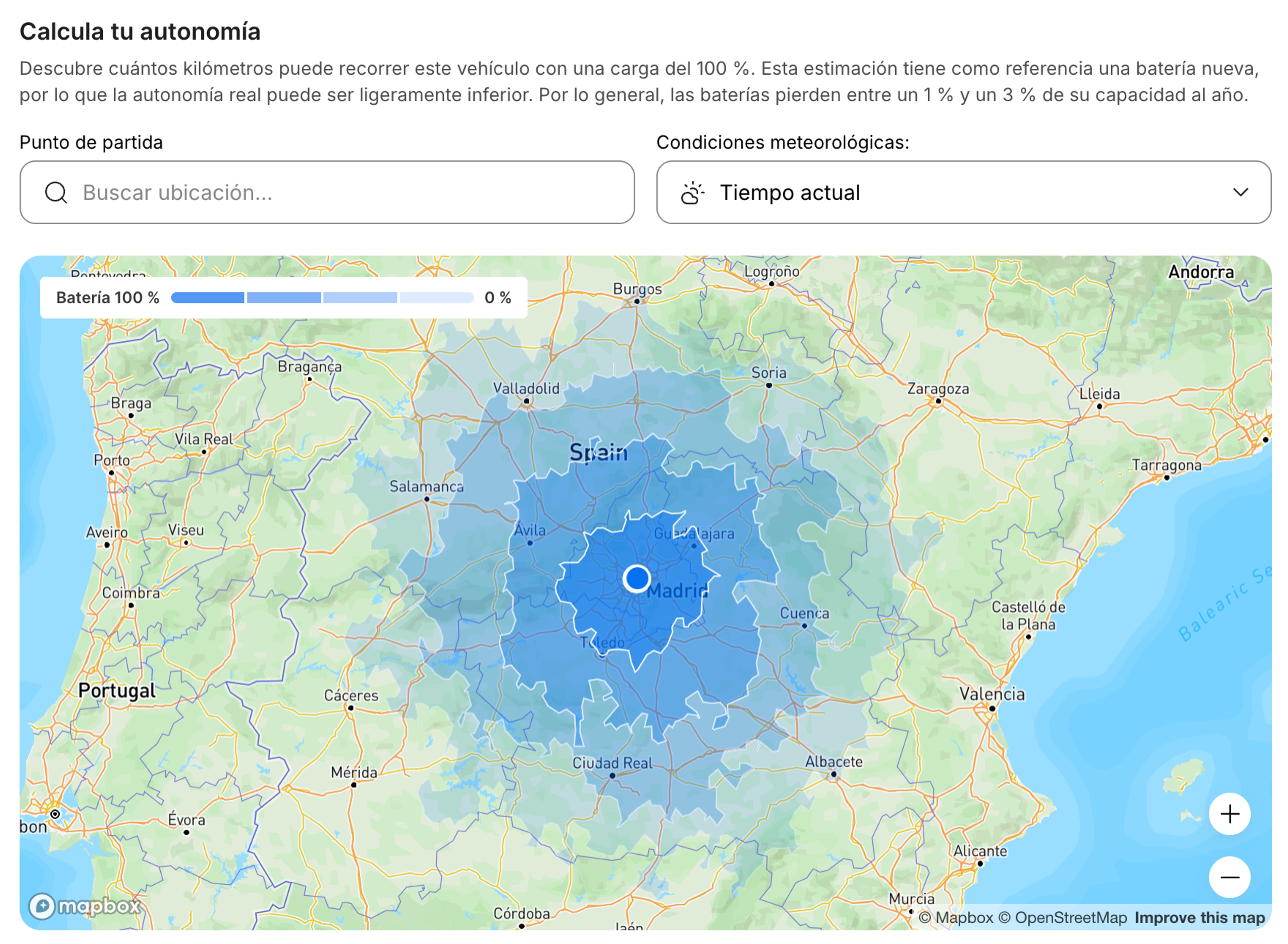Screen dimensions: 1288x944
Task: Click the weather sun-cloud icon
Action: click(692, 192)
